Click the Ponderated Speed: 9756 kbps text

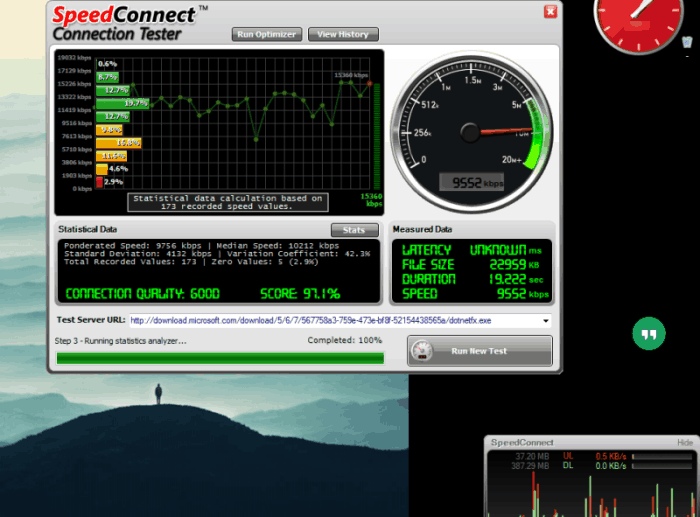point(133,246)
